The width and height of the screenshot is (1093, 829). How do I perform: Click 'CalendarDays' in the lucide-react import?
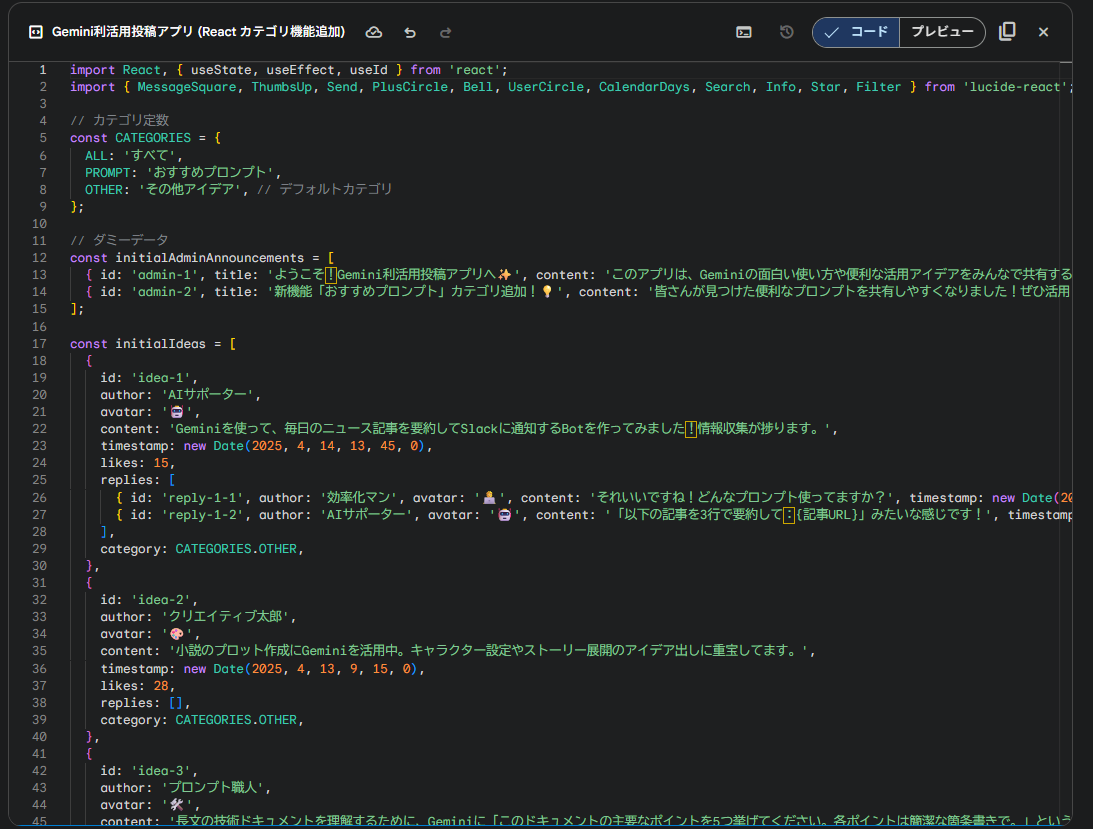tap(644, 87)
